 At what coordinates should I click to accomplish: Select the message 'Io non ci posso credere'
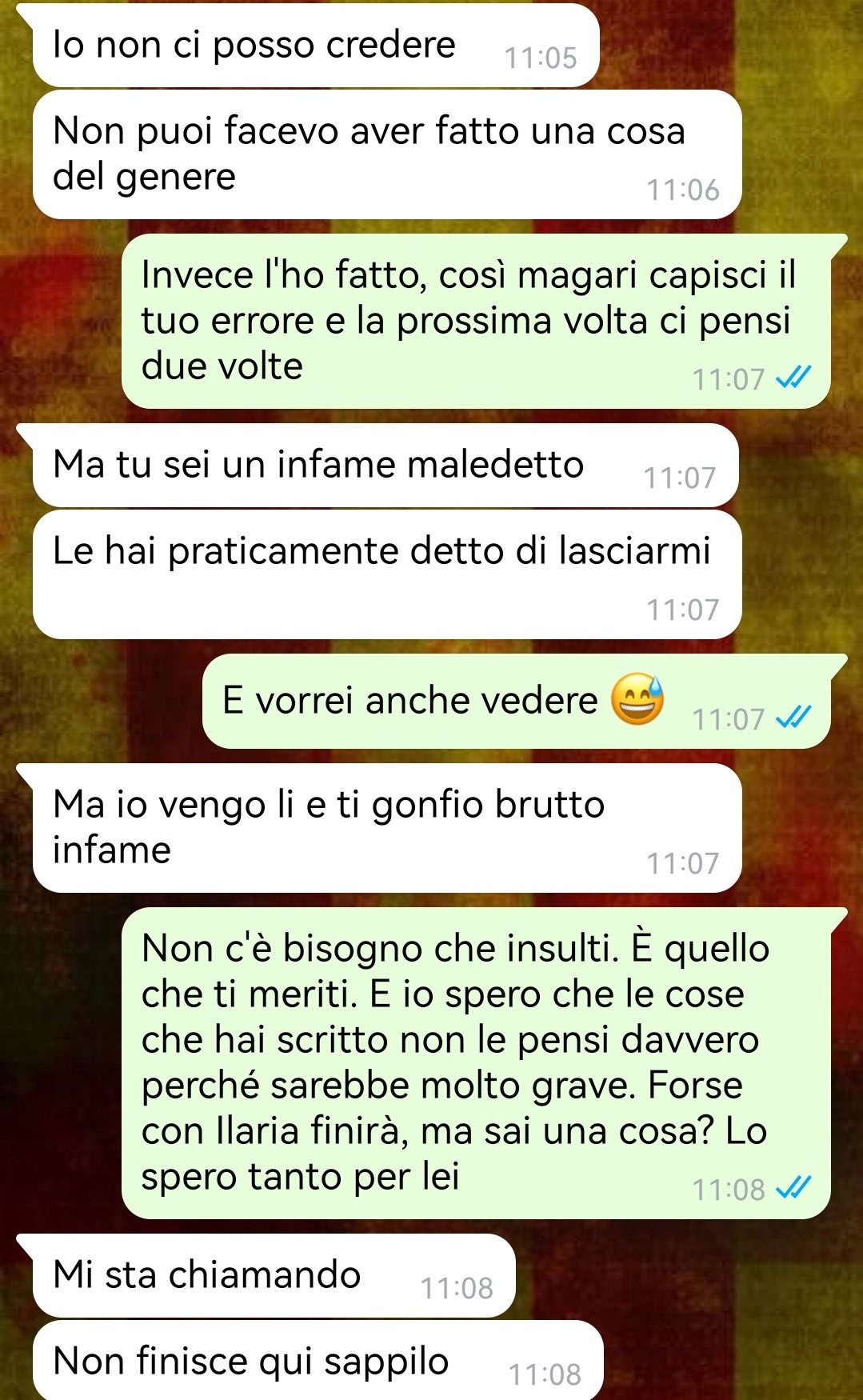pos(316,45)
